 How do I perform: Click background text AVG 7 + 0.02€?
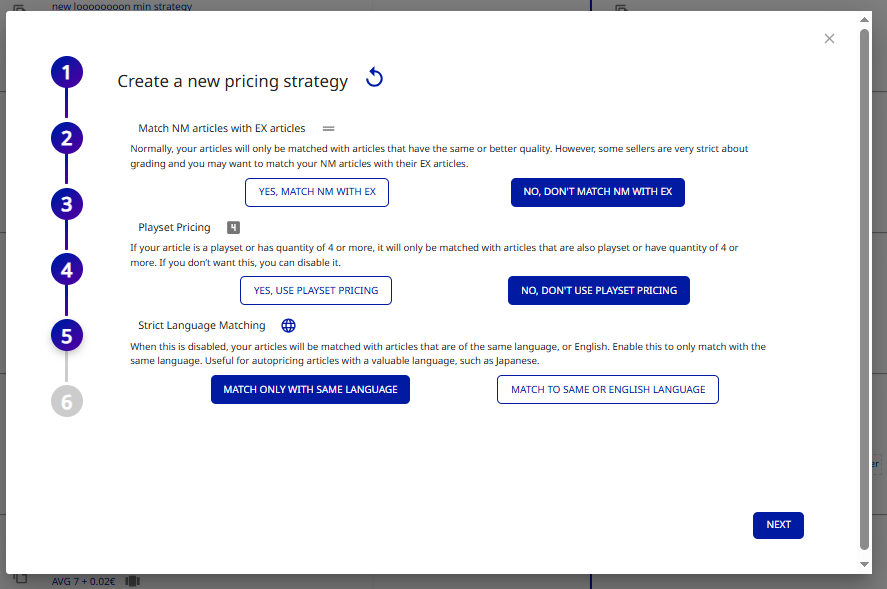pos(84,581)
